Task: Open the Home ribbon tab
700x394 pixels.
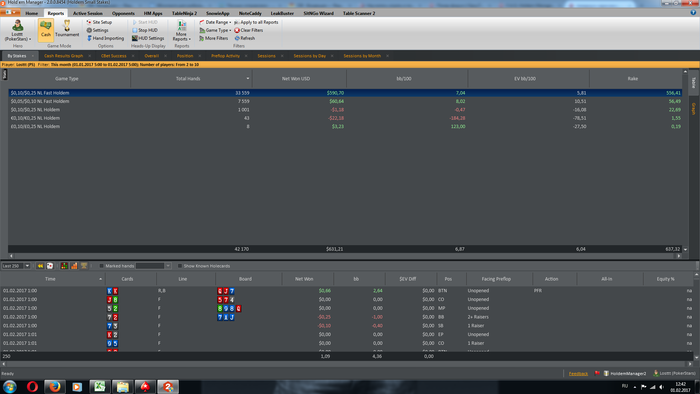Action: tap(32, 13)
